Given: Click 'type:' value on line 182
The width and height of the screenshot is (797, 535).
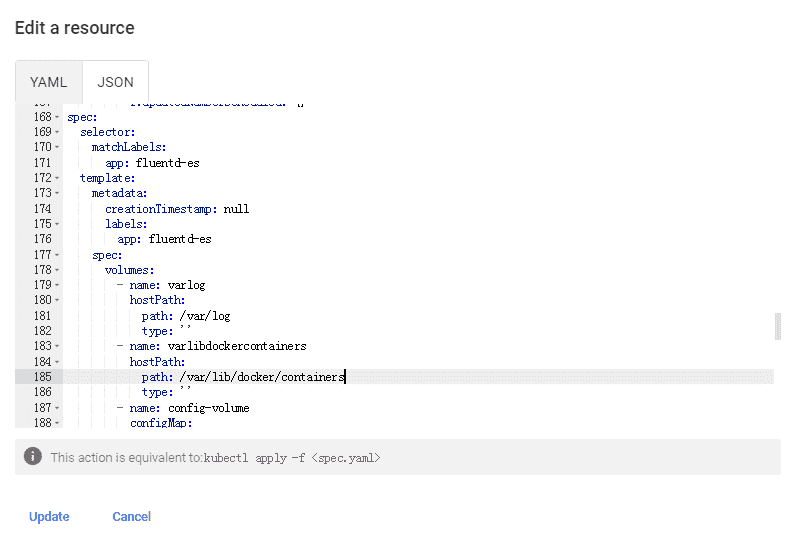Looking at the screenshot, I should tap(185, 329).
